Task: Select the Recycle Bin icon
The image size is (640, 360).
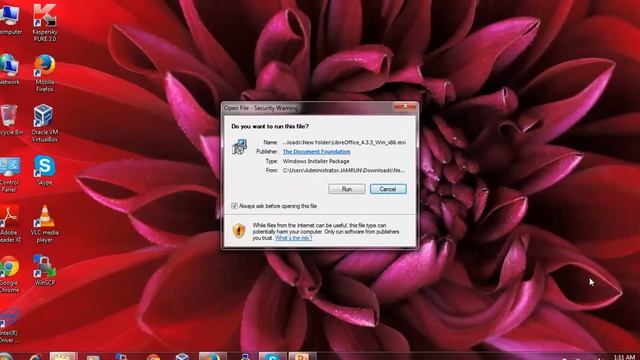Action: click(11, 120)
